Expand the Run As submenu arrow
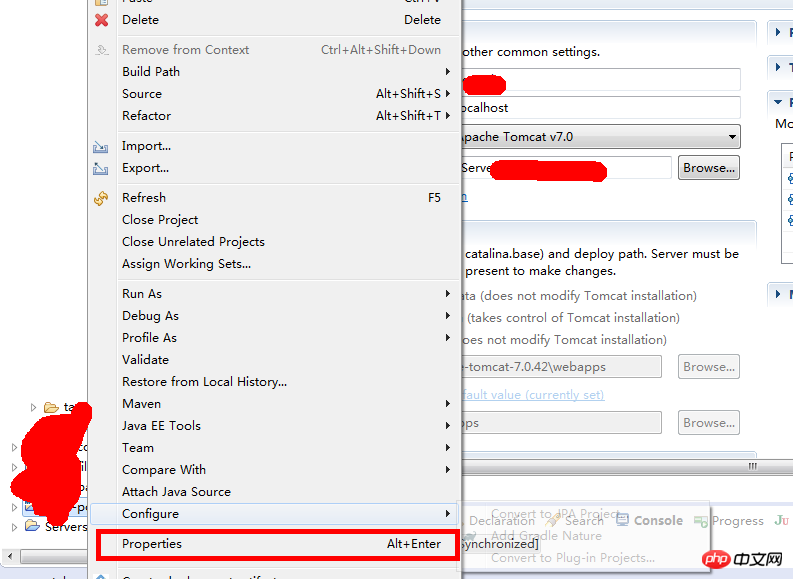The image size is (793, 579). 448,294
